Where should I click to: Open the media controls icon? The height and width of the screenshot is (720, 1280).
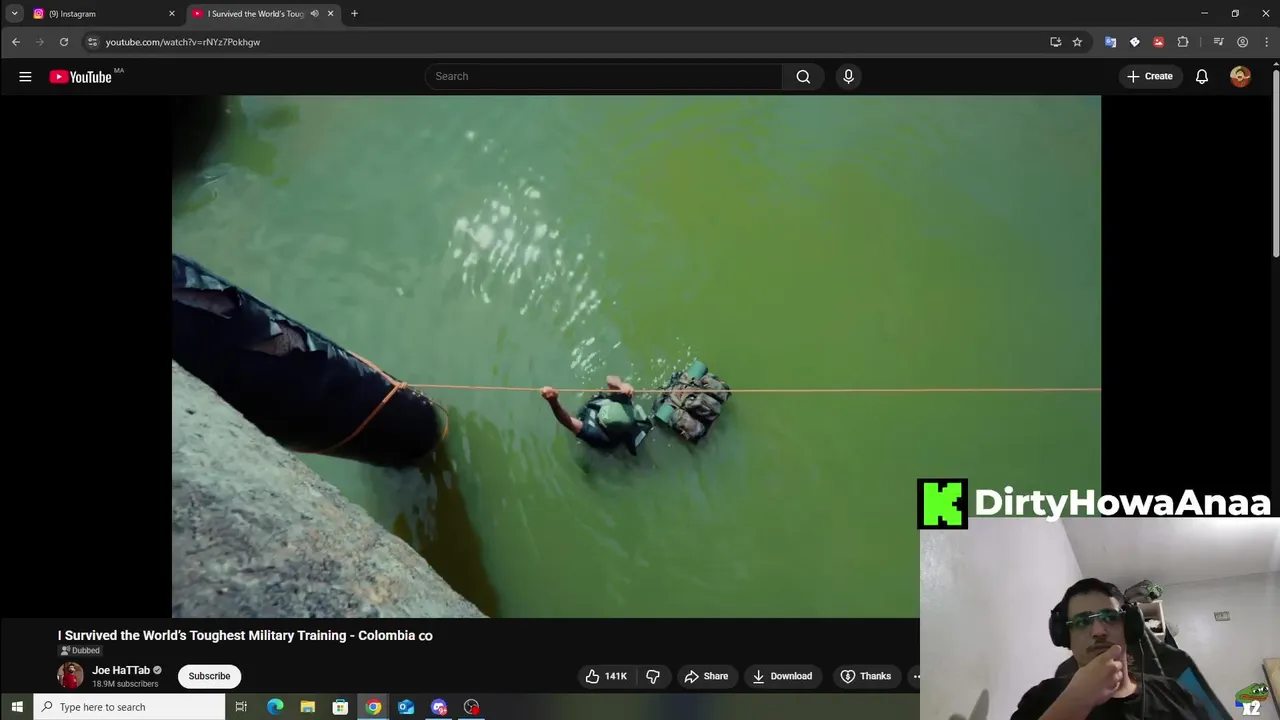1218,42
